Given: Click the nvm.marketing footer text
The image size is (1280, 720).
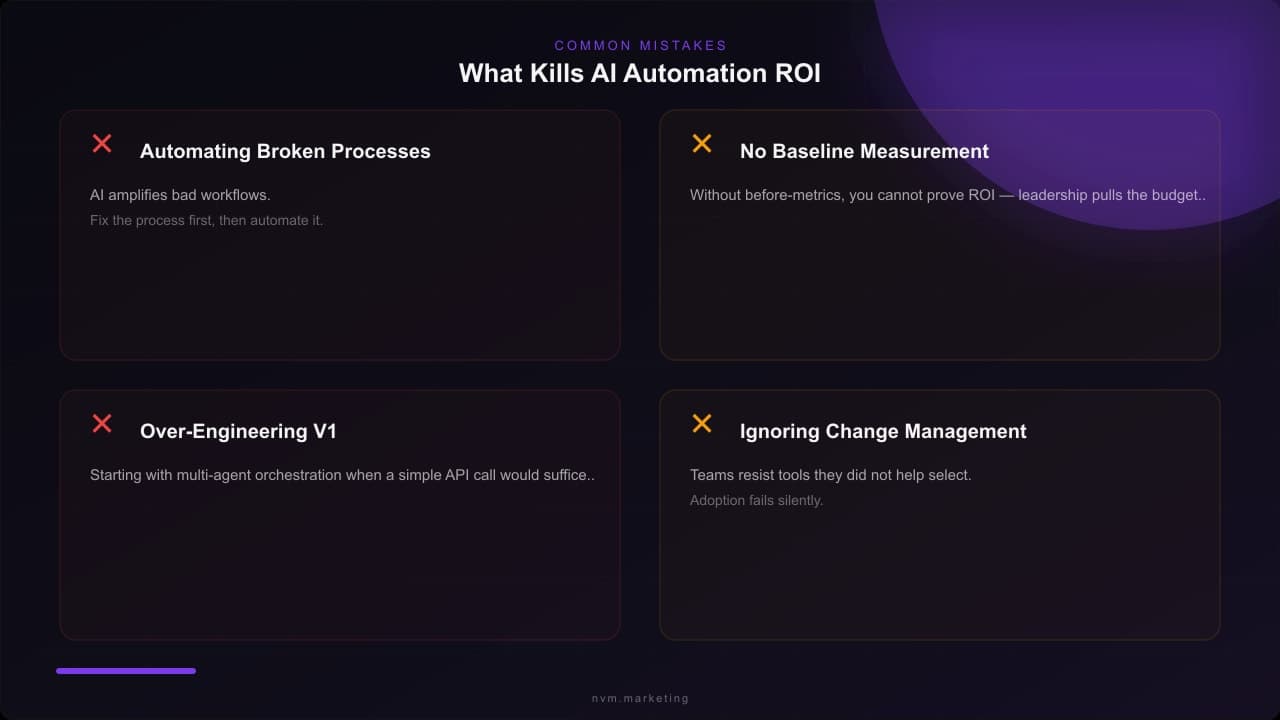Looking at the screenshot, I should [640, 698].
